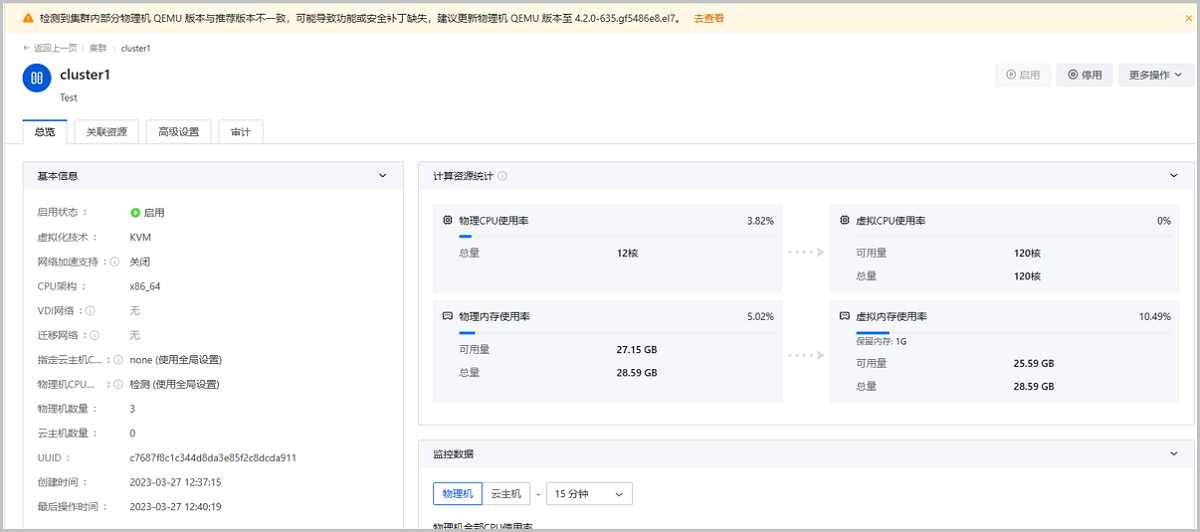The image size is (1200, 532).
Task: Open the 高级设置 tab
Action: point(178,132)
